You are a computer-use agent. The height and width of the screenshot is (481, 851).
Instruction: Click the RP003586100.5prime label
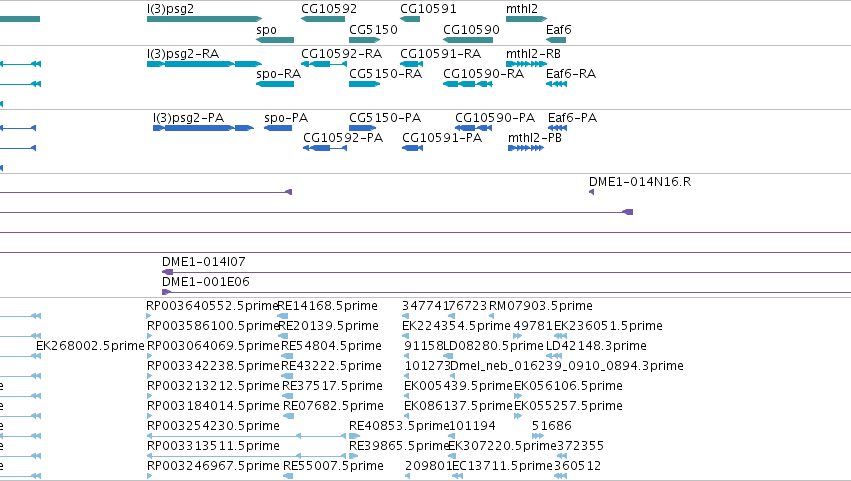click(x=213, y=326)
